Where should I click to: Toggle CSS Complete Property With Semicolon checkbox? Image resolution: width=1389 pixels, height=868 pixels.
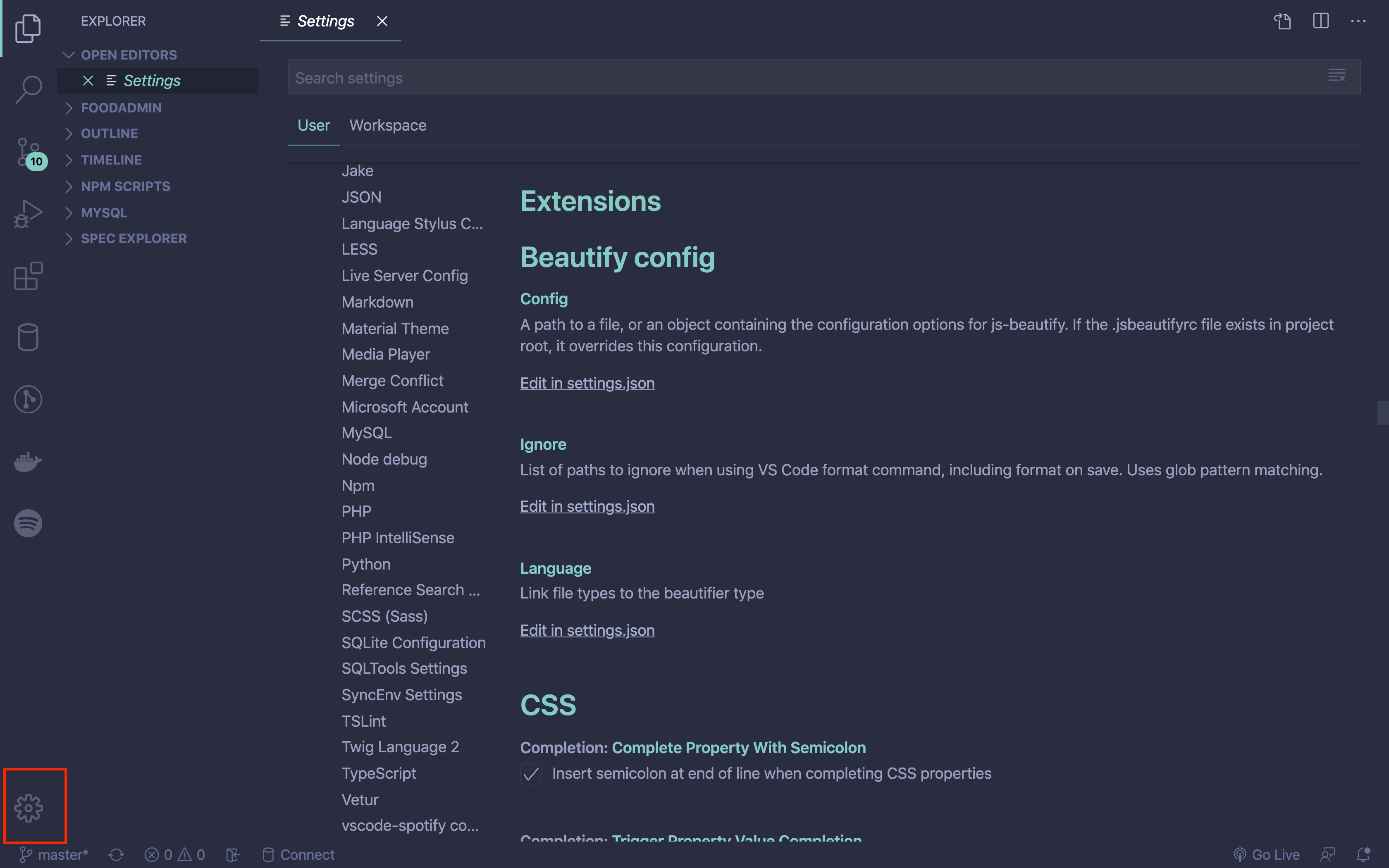click(530, 773)
